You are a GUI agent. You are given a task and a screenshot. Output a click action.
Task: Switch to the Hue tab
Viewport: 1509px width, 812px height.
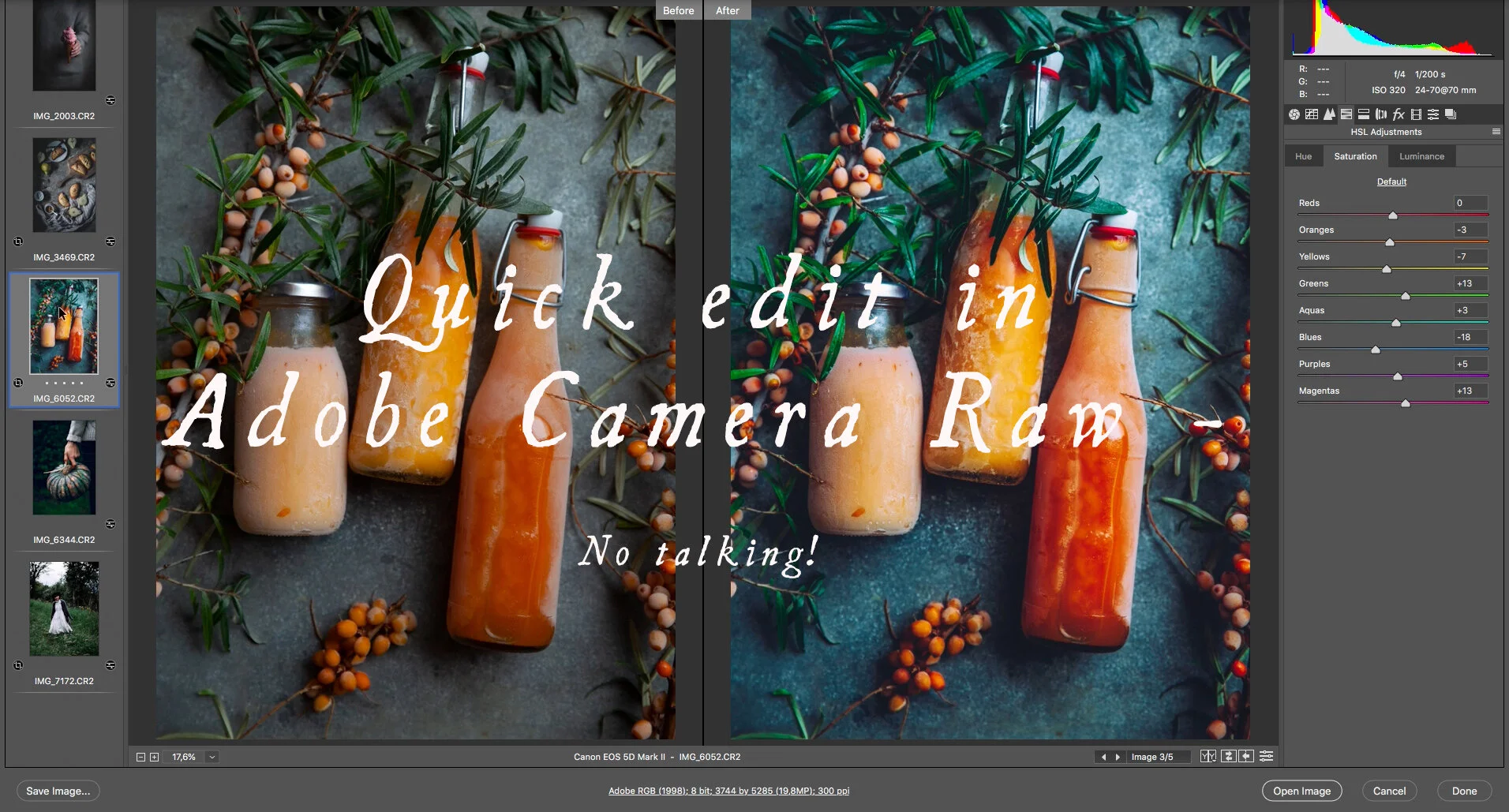(x=1303, y=156)
